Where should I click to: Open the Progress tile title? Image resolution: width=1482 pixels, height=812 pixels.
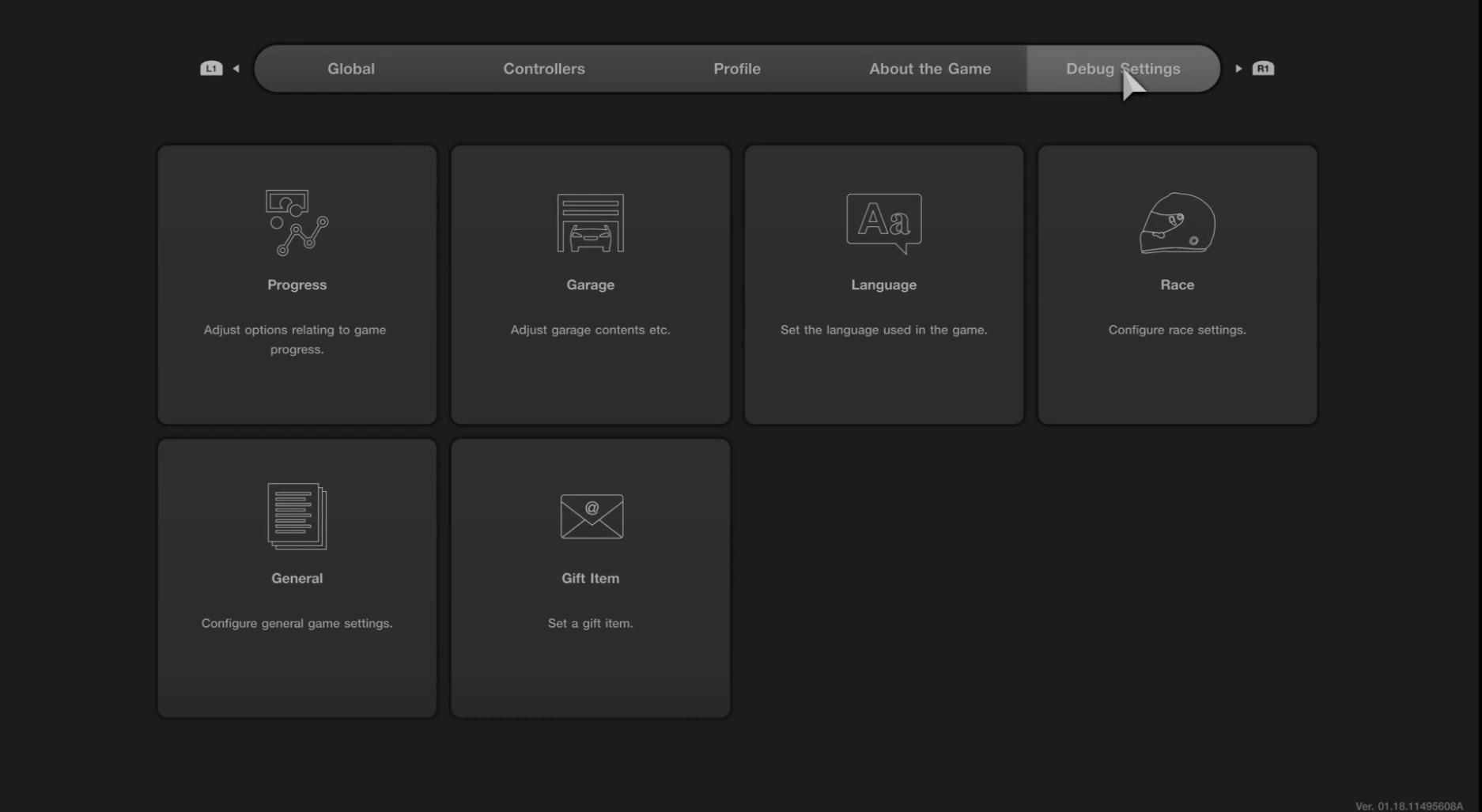tap(297, 285)
